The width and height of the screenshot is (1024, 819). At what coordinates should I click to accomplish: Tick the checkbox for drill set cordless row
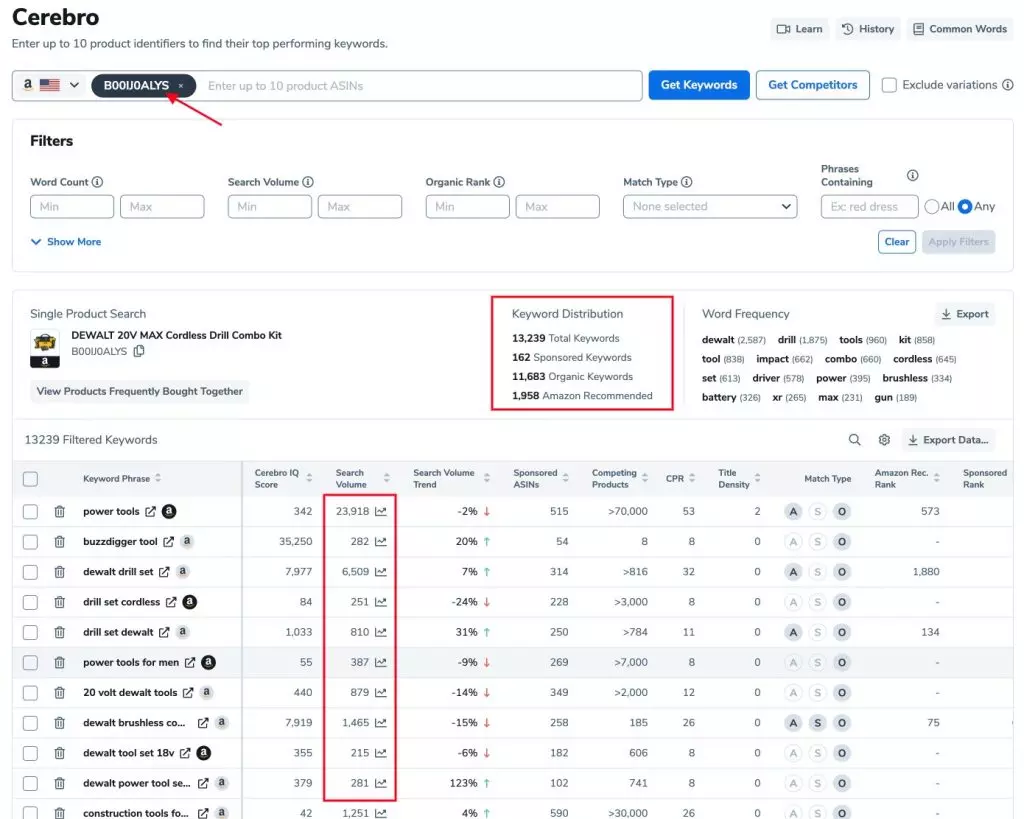click(x=30, y=602)
